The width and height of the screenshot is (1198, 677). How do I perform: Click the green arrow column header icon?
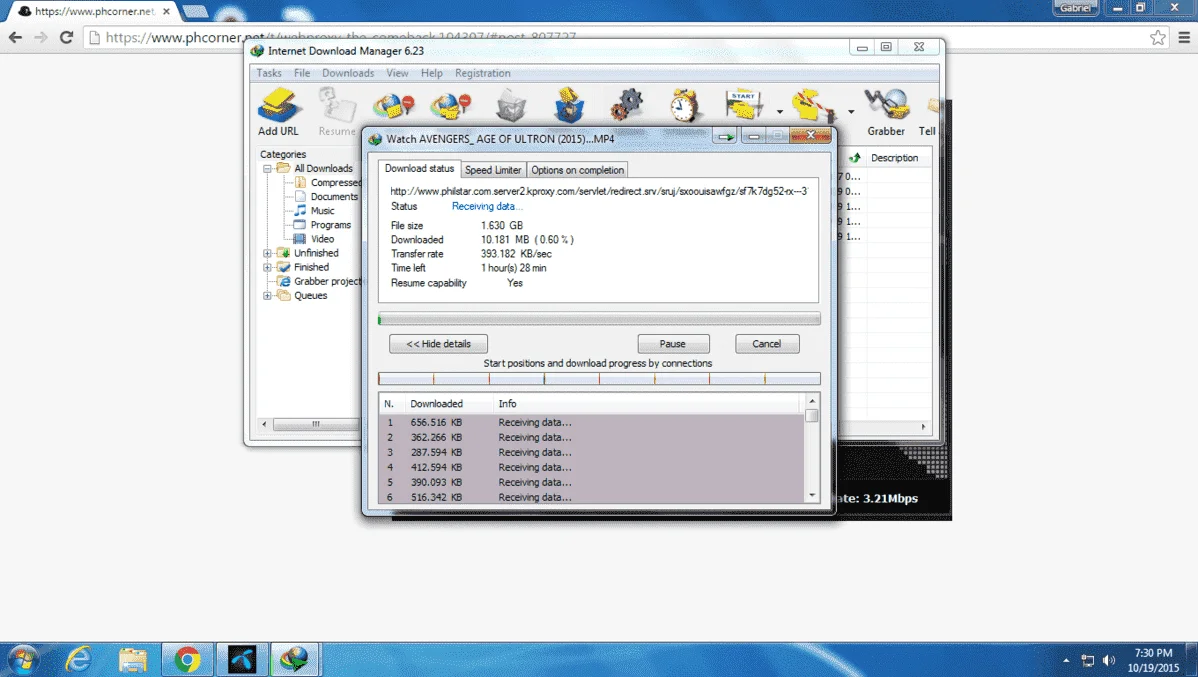855,157
